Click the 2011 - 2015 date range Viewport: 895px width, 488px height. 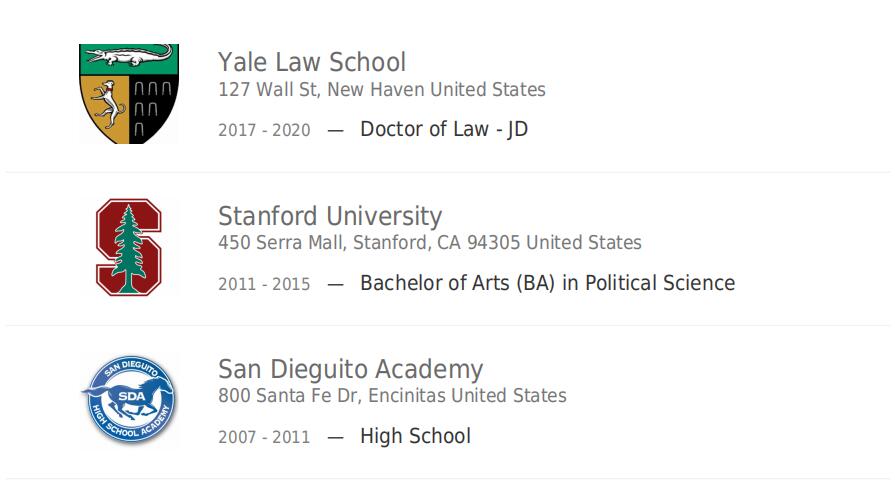point(264,284)
